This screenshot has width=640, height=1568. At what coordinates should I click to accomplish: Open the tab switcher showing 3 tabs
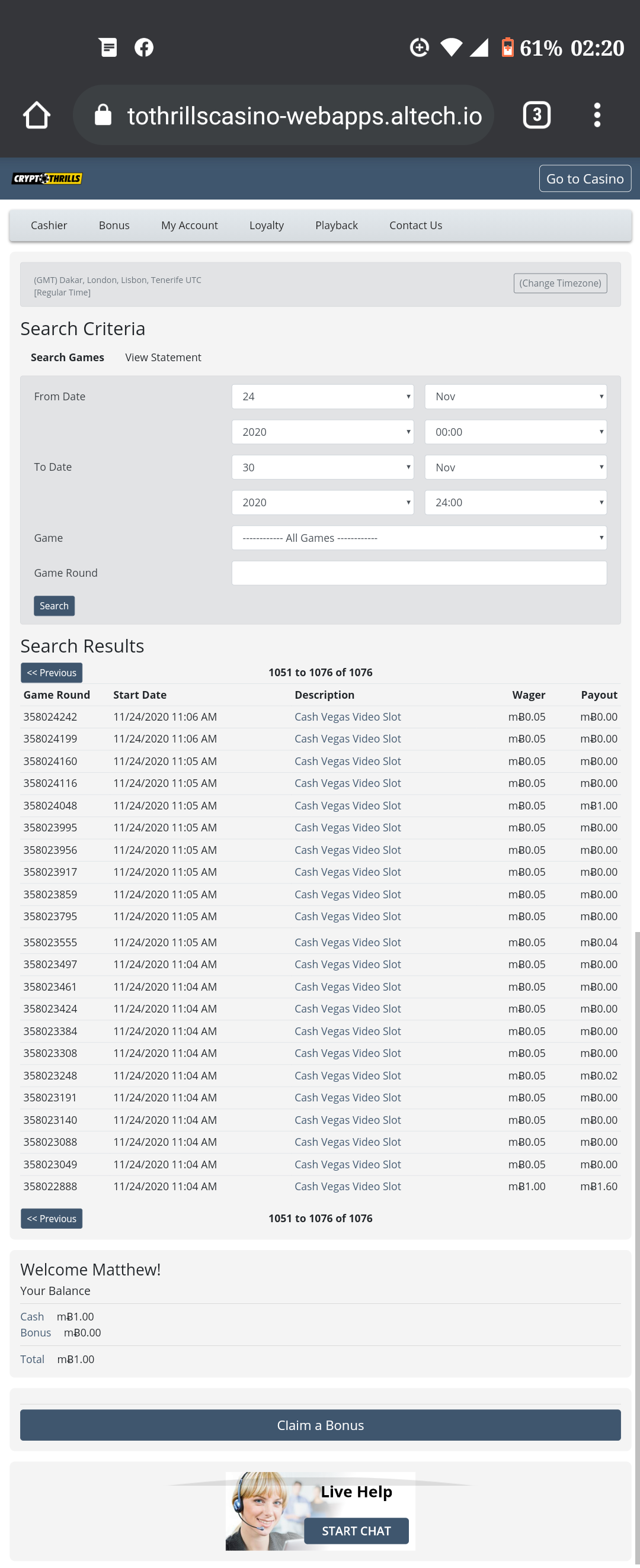536,115
